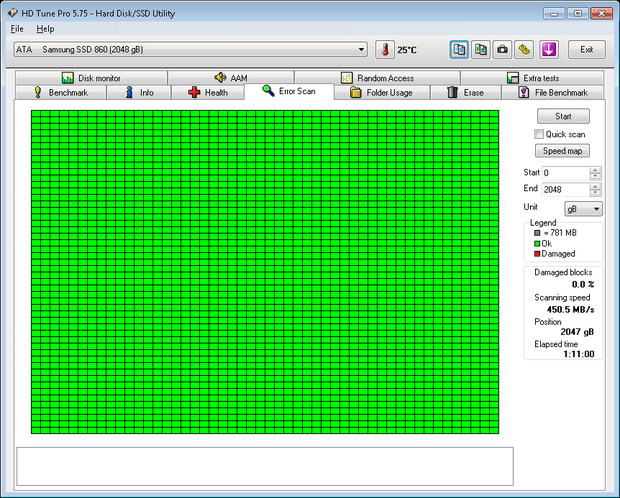Click the End value input field
The width and height of the screenshot is (620, 498).
coord(566,189)
